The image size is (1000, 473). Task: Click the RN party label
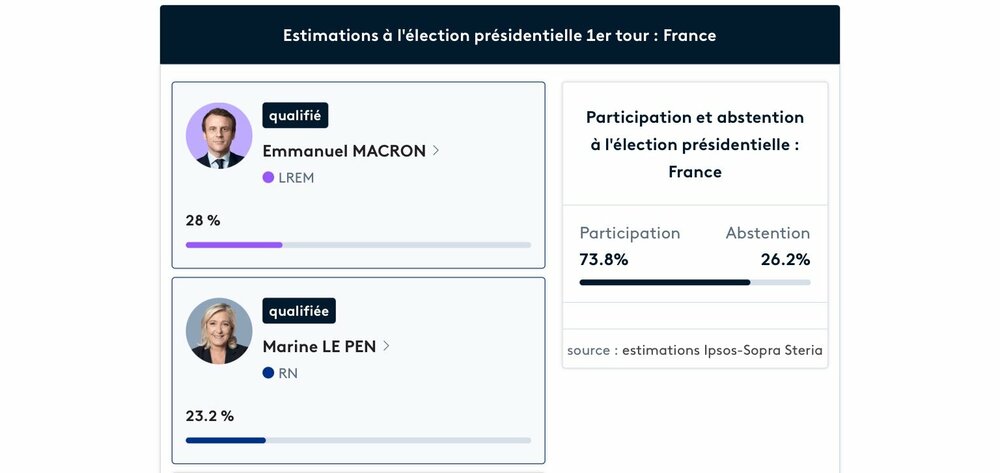288,373
